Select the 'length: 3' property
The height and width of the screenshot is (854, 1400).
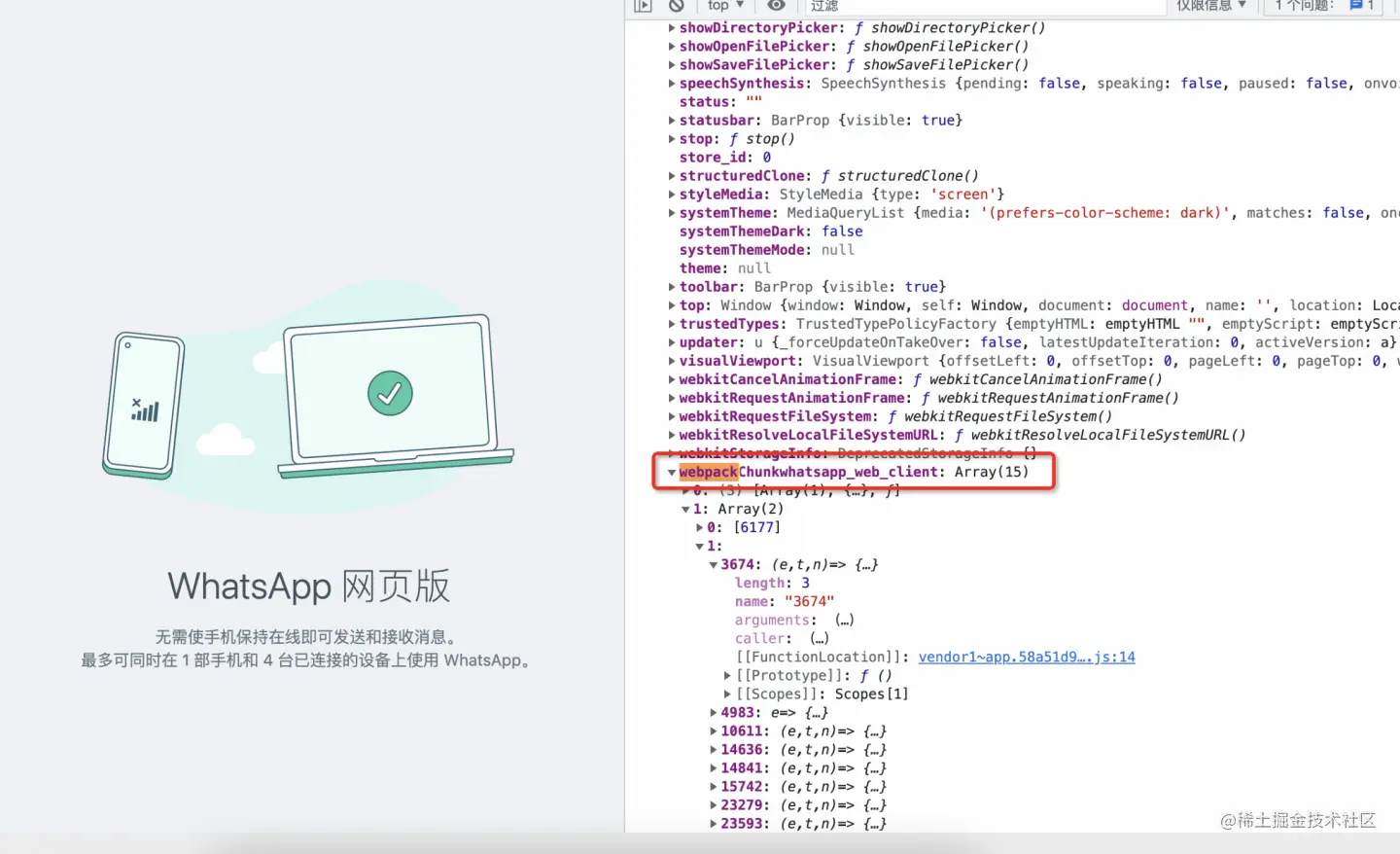pos(772,584)
